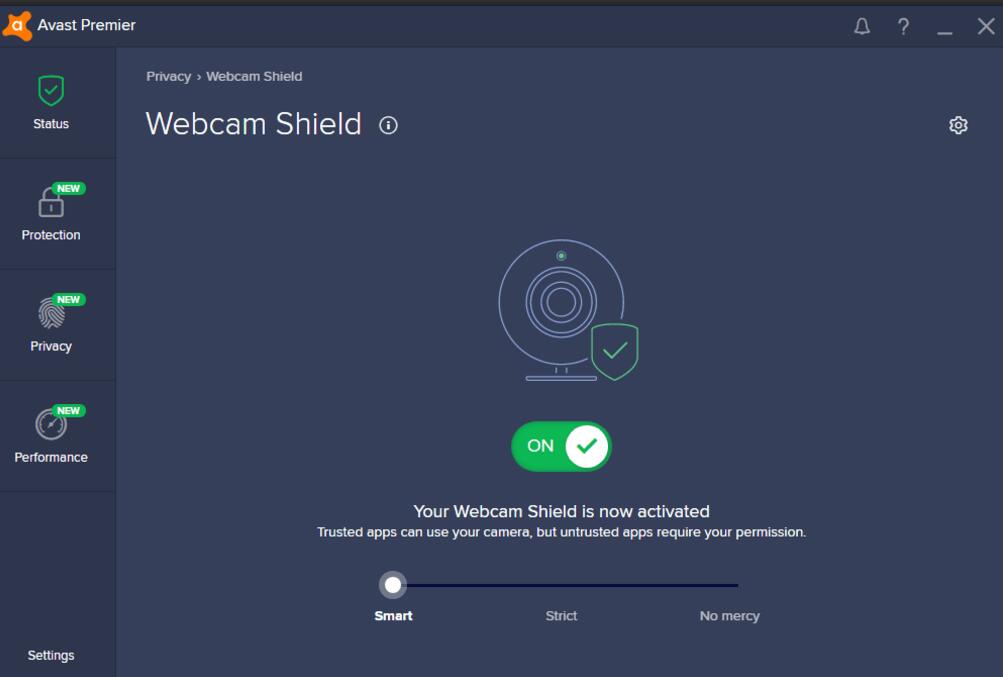The height and width of the screenshot is (677, 1003).
Task: Open Settings in the sidebar
Action: click(51, 655)
